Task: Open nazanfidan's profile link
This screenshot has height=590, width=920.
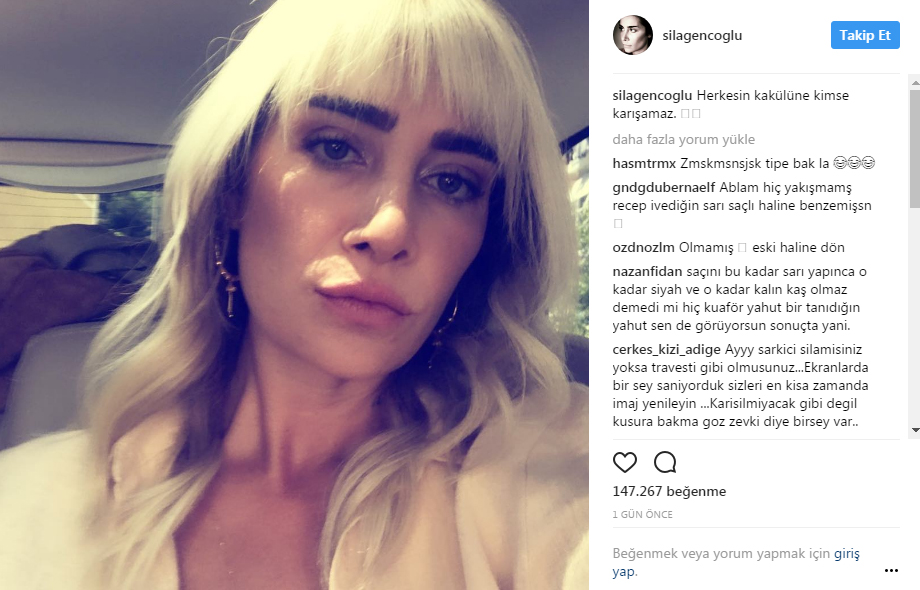Action: (647, 272)
